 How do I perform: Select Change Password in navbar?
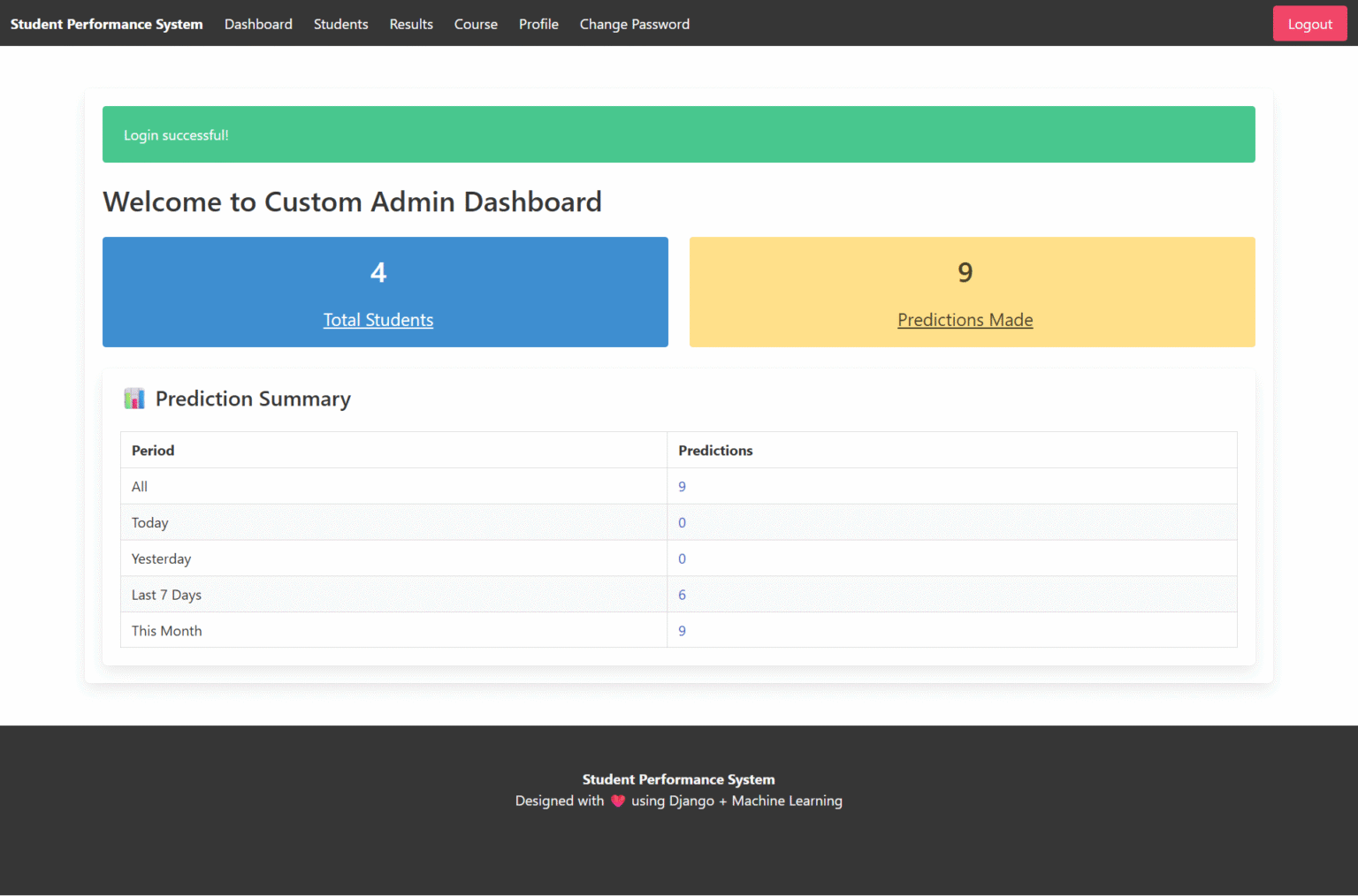tap(634, 24)
